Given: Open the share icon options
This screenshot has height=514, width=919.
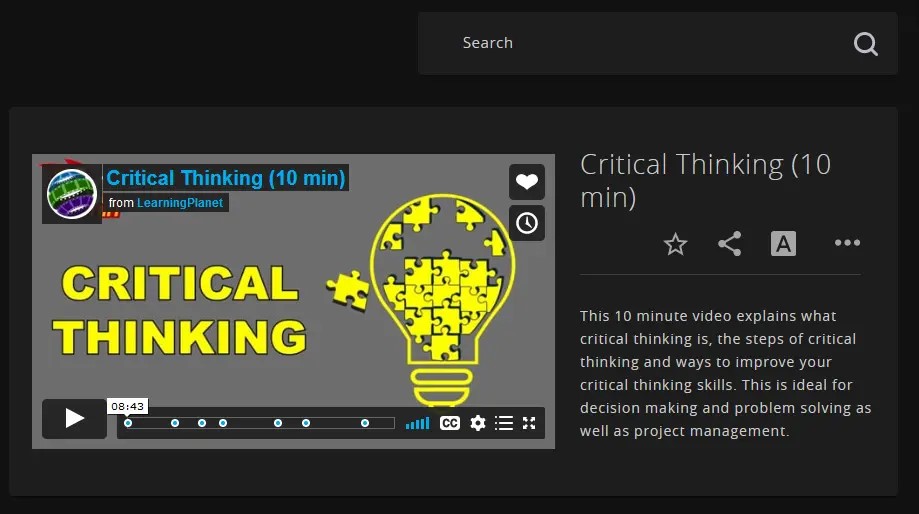Looking at the screenshot, I should pyautogui.click(x=730, y=244).
